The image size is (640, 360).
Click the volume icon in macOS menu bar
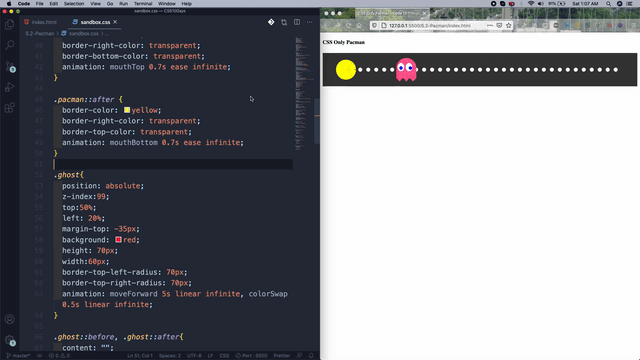pyautogui.click(x=541, y=4)
